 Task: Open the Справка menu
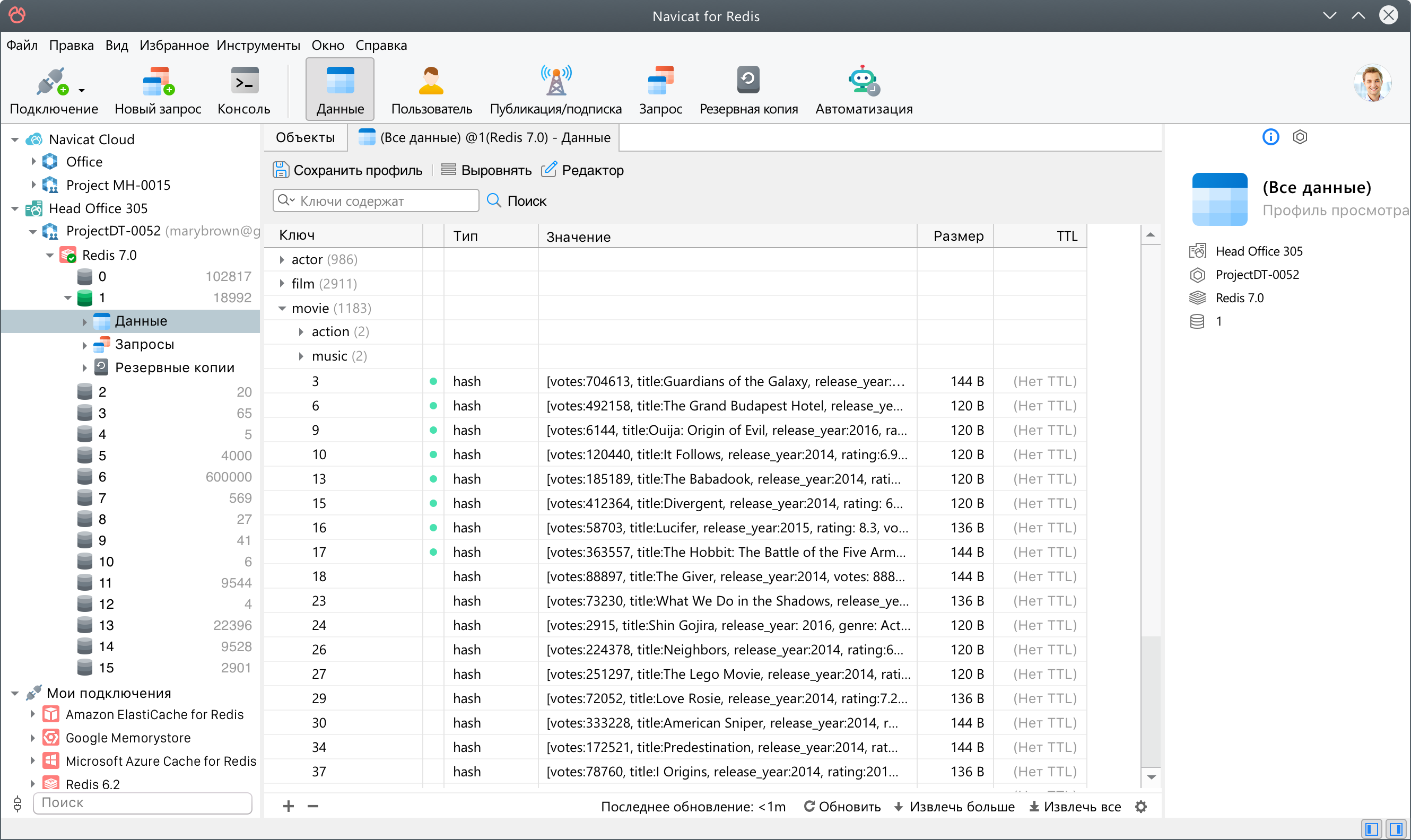click(381, 45)
